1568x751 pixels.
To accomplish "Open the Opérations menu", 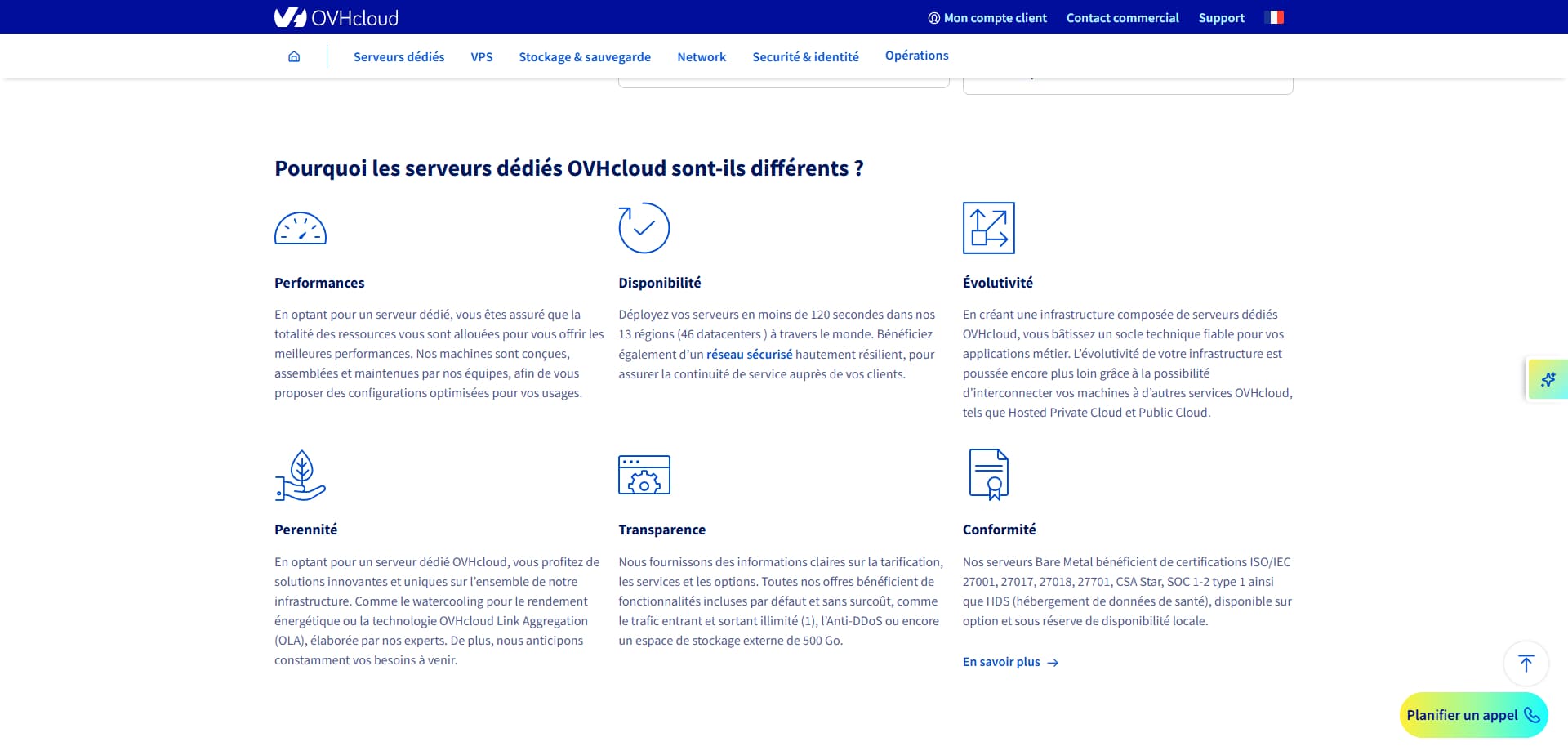I will point(917,56).
